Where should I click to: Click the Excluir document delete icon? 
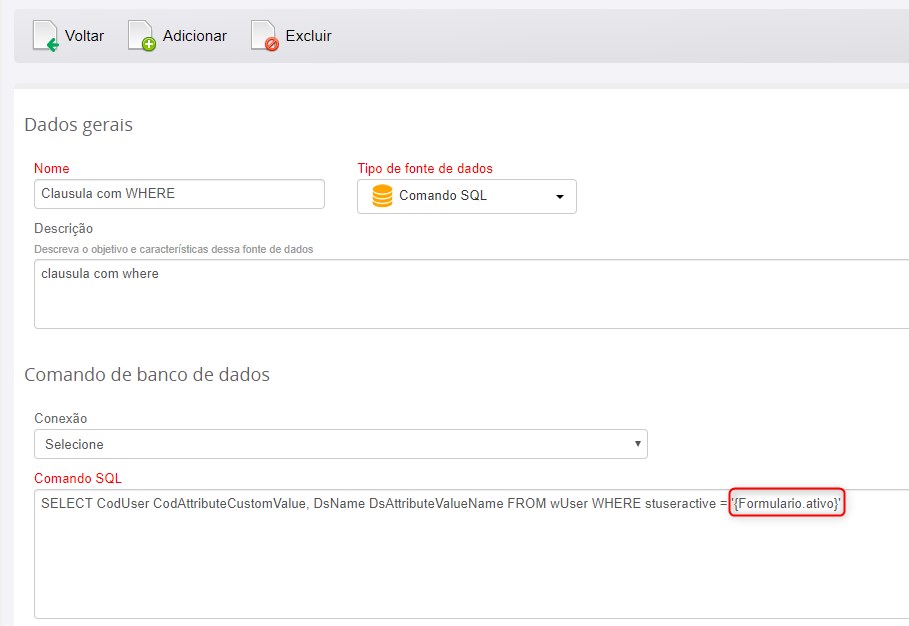pyautogui.click(x=264, y=36)
